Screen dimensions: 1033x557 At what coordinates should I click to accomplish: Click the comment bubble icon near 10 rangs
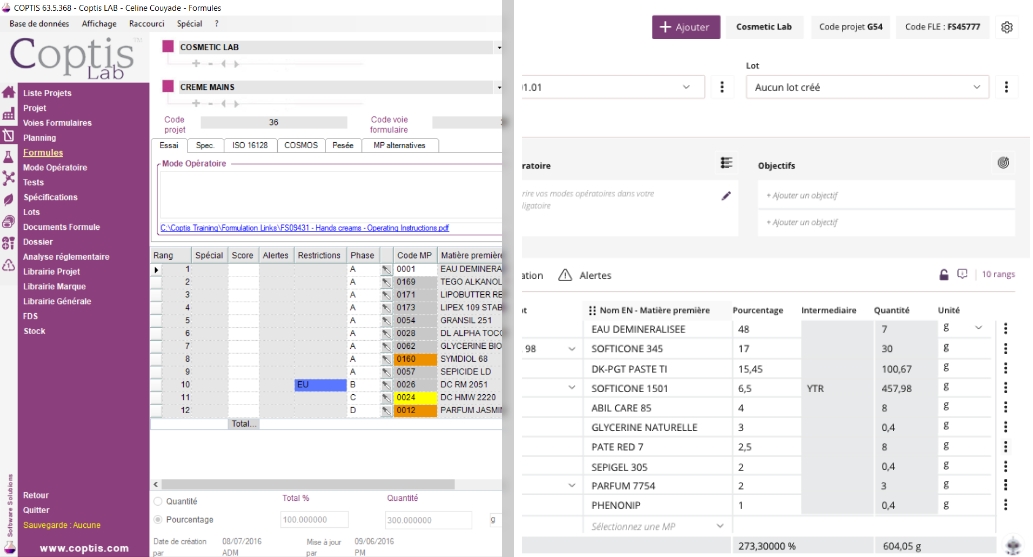pos(963,274)
